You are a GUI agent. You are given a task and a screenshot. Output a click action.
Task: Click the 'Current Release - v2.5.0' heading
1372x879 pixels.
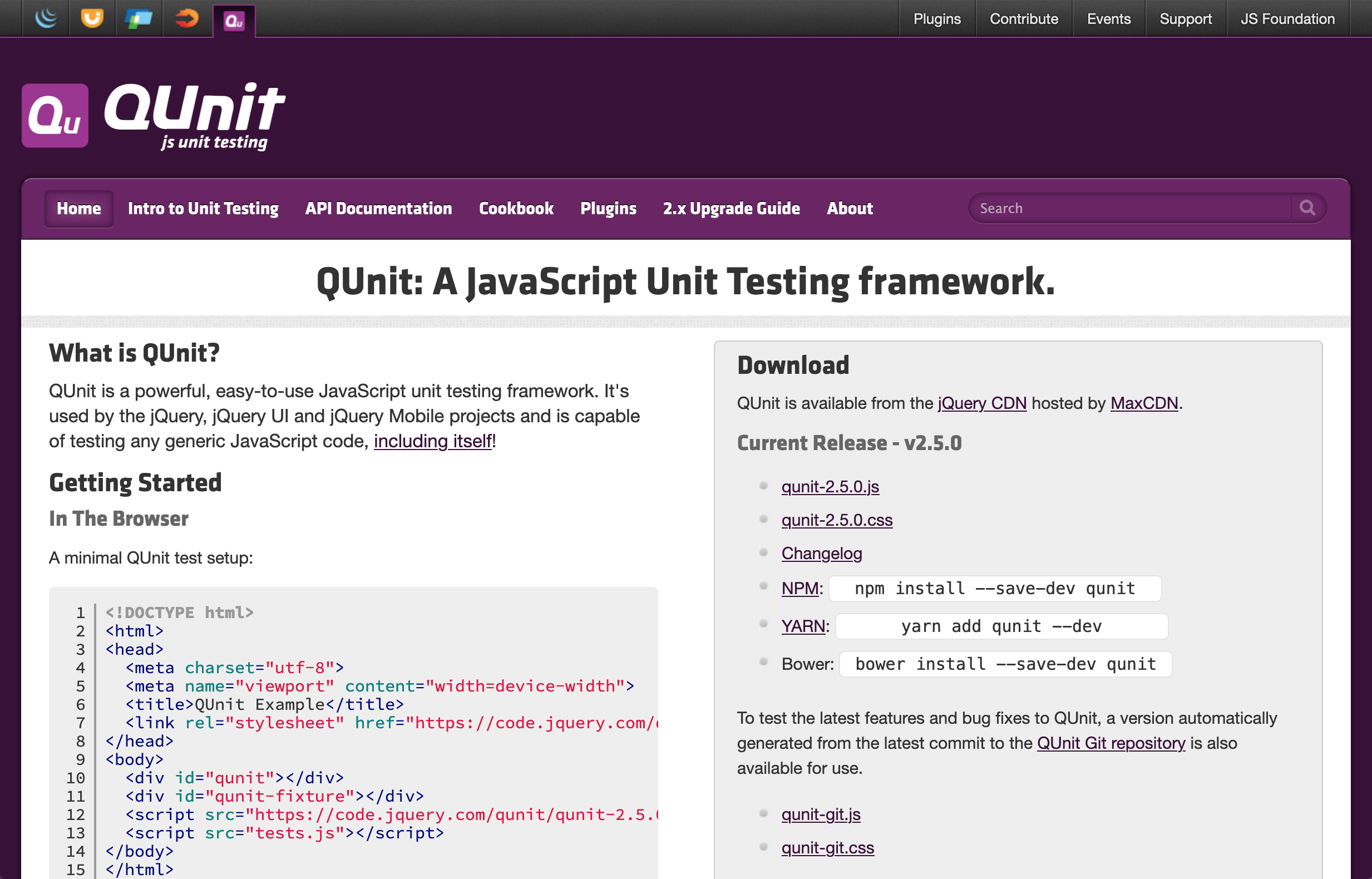849,443
